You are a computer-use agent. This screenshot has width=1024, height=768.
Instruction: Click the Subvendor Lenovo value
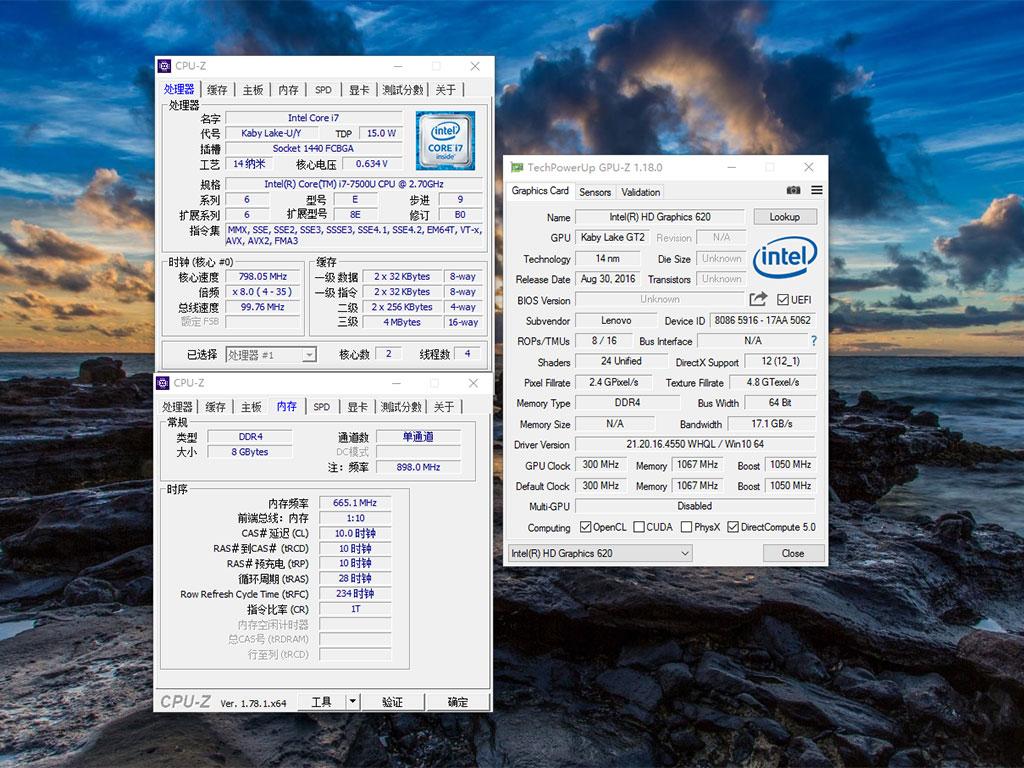pos(616,320)
